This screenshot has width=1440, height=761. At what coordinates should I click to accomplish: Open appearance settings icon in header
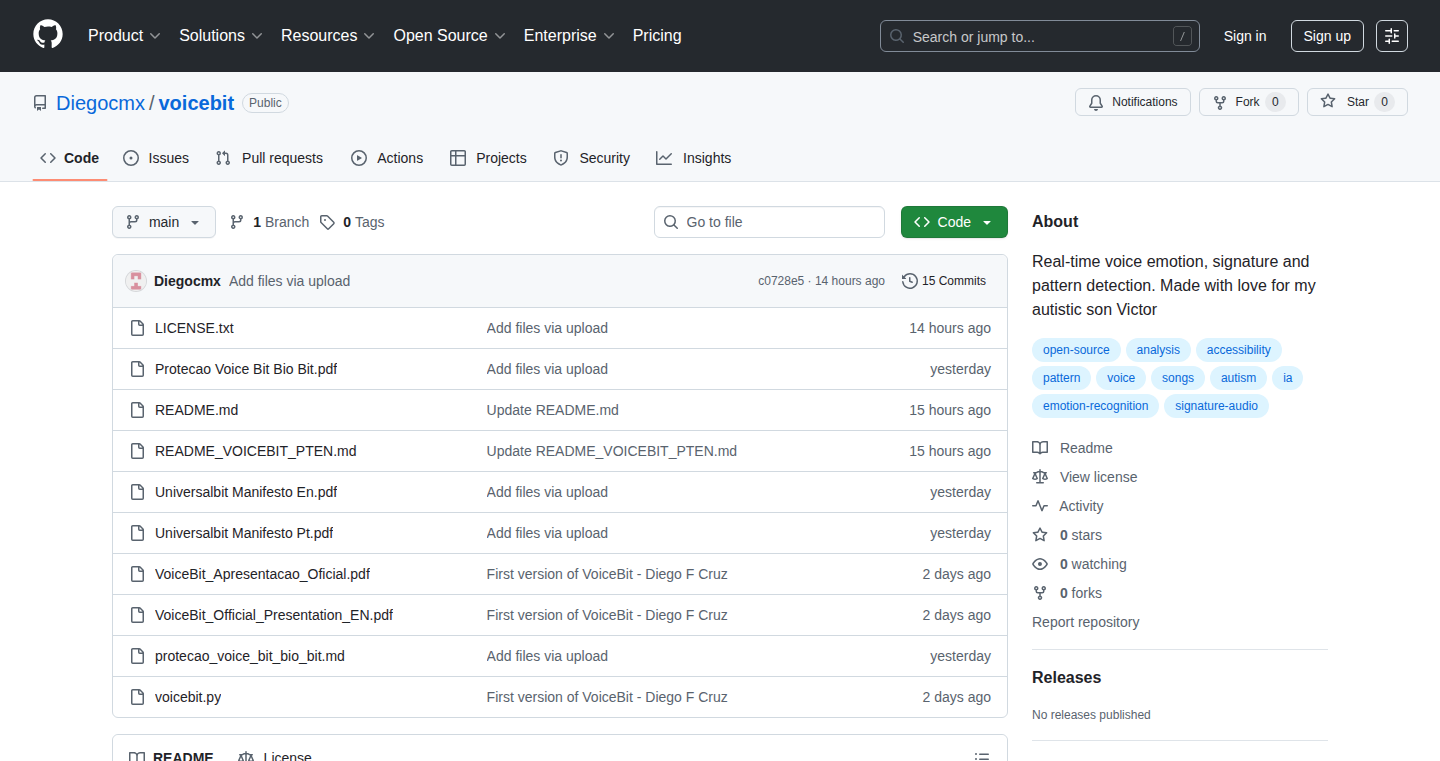click(1392, 36)
